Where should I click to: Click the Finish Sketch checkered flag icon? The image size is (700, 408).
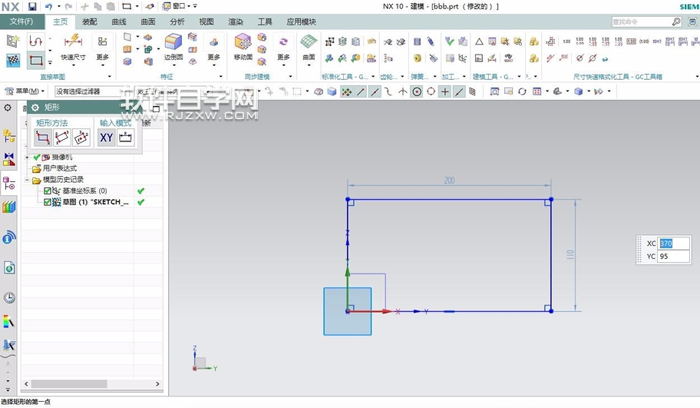click(x=13, y=61)
